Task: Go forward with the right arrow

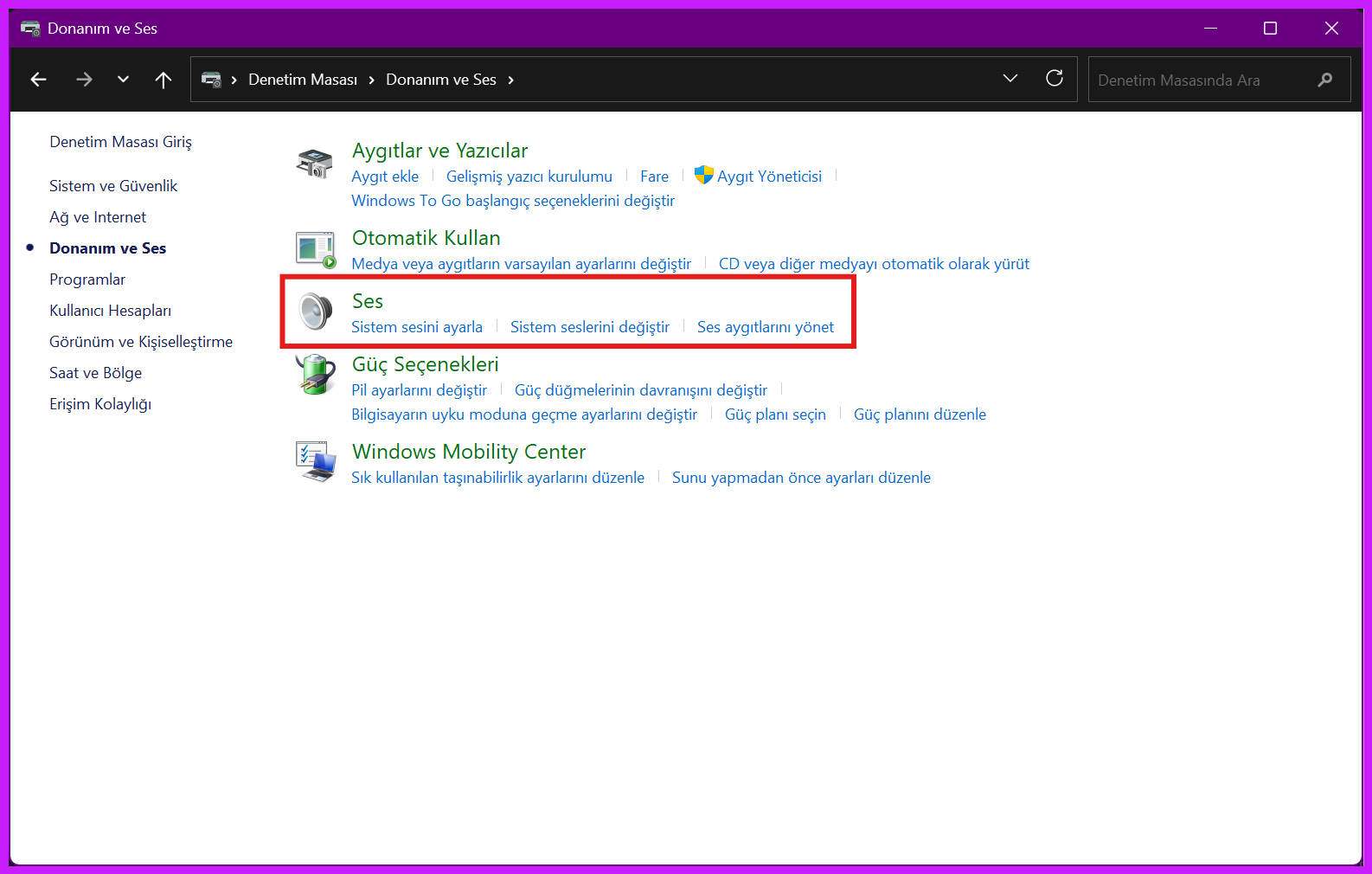Action: click(84, 80)
